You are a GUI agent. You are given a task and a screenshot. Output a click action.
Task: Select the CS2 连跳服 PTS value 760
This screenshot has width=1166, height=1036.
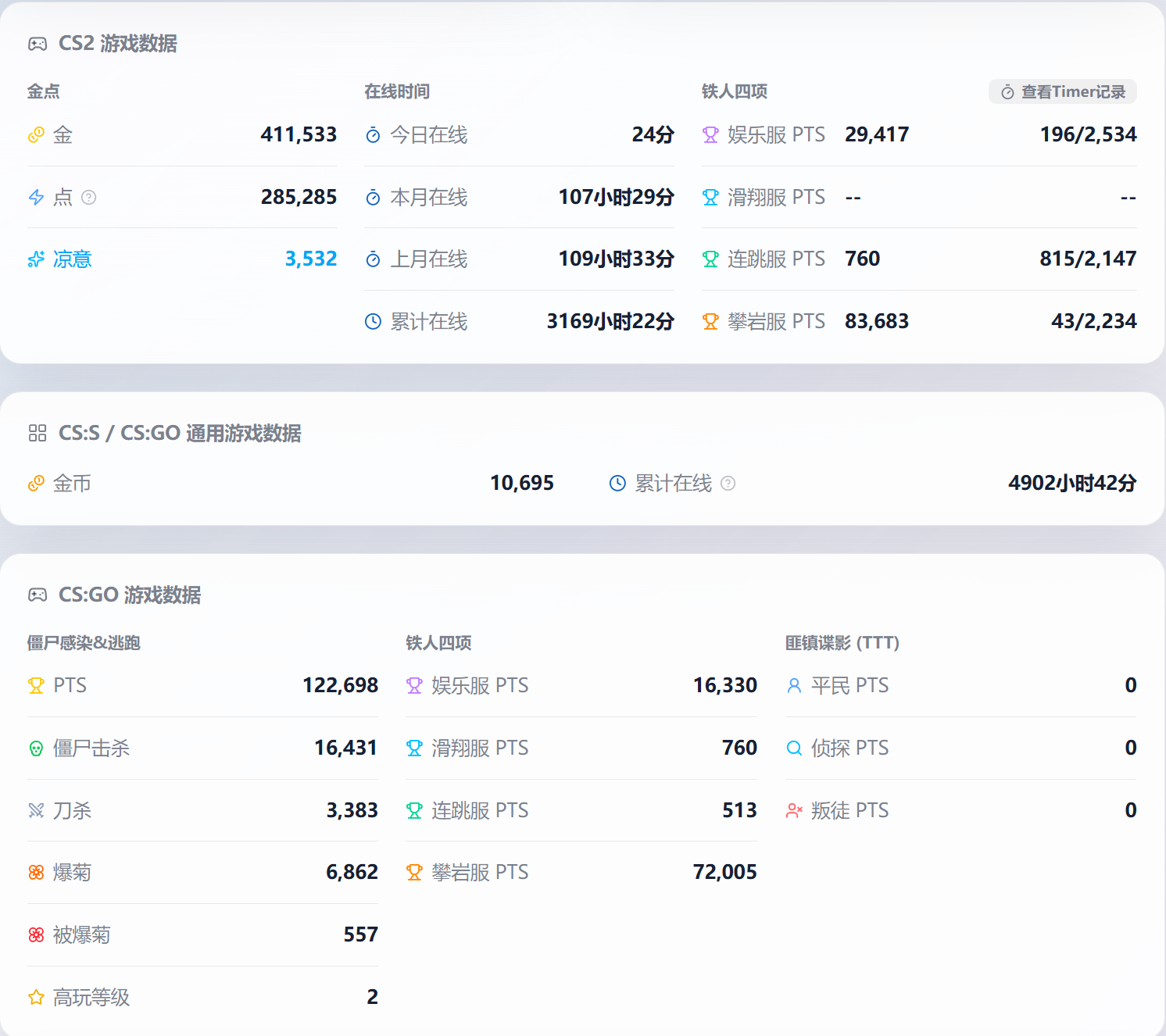coord(863,259)
